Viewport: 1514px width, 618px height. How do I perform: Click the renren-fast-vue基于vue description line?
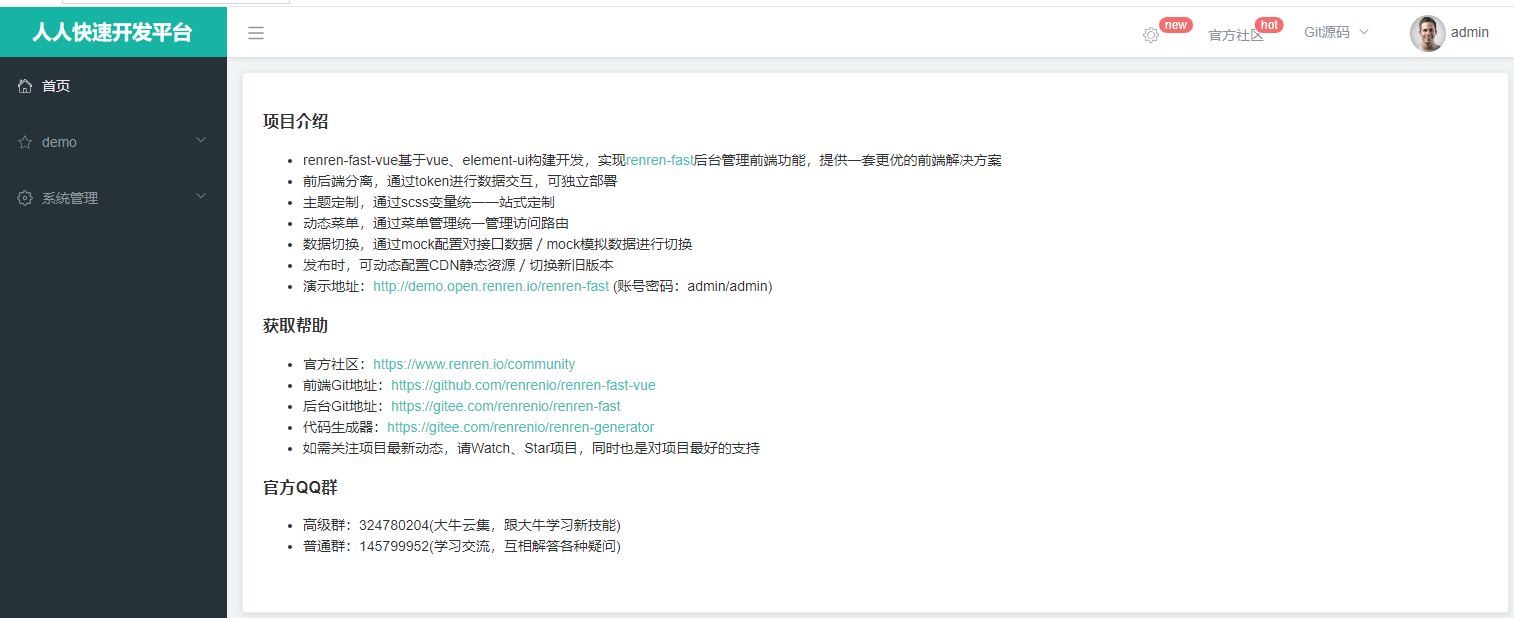pyautogui.click(x=652, y=160)
